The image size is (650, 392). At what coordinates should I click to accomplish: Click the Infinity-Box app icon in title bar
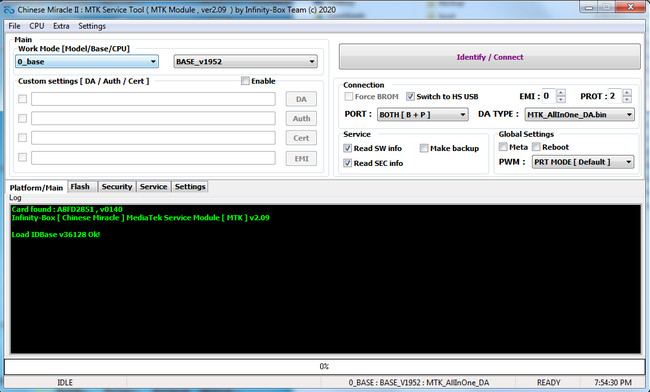pyautogui.click(x=9, y=10)
